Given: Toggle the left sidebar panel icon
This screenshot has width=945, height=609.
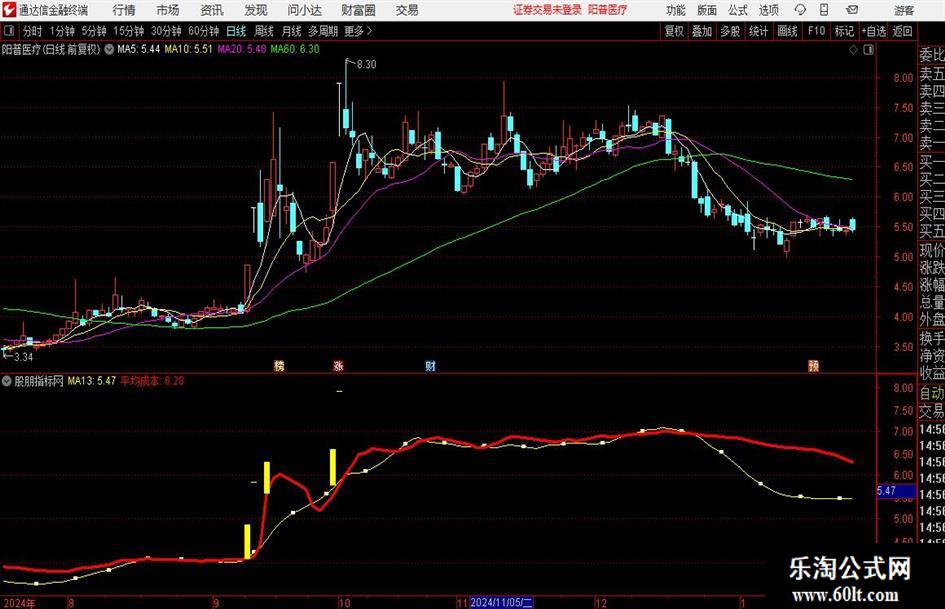Looking at the screenshot, I should coord(8,31).
